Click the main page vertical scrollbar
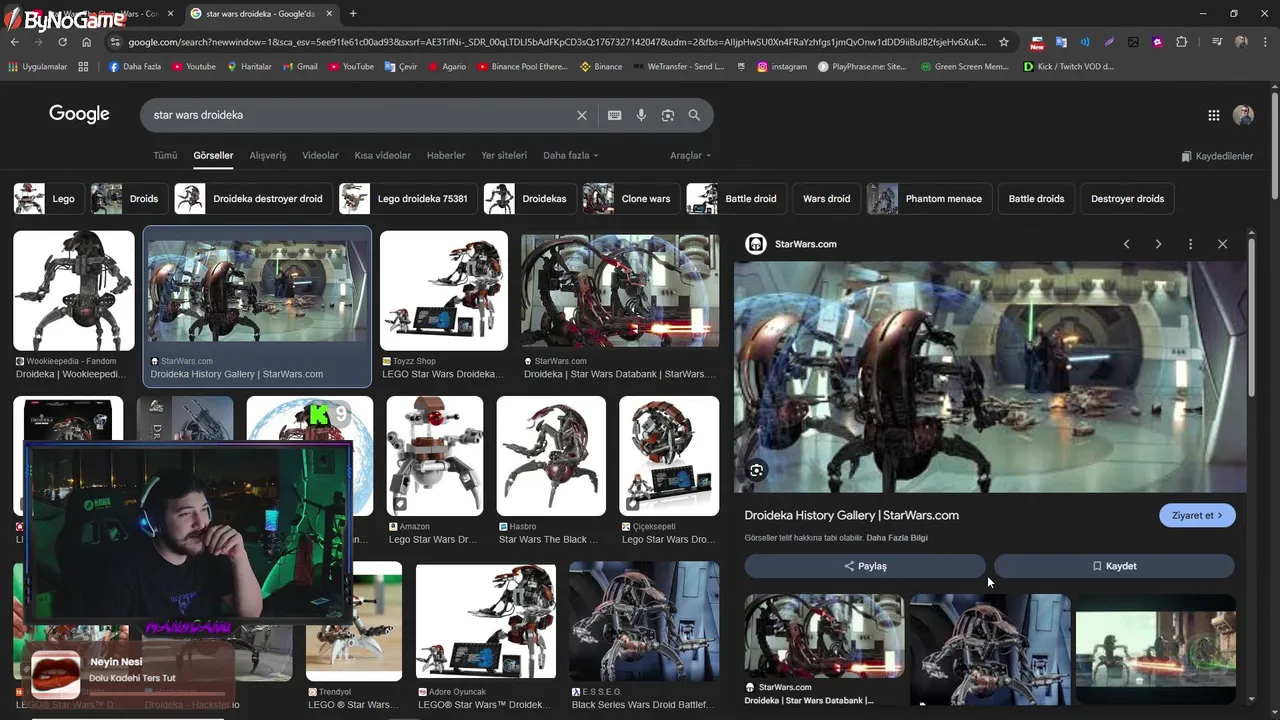The width and height of the screenshot is (1280, 720). coord(1274,147)
